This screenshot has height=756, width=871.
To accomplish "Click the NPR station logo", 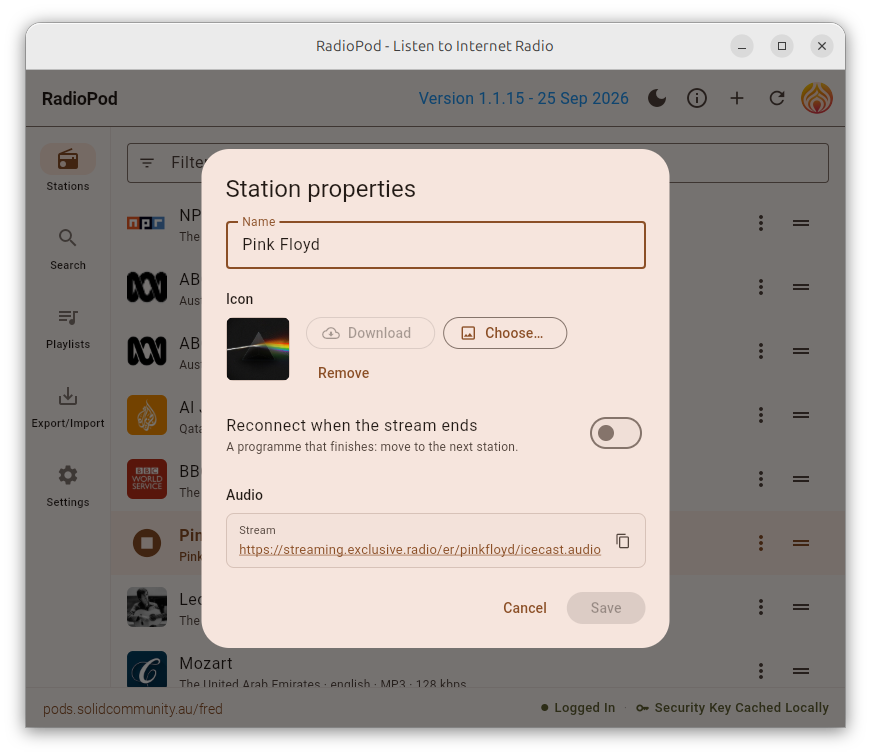I will (147, 223).
